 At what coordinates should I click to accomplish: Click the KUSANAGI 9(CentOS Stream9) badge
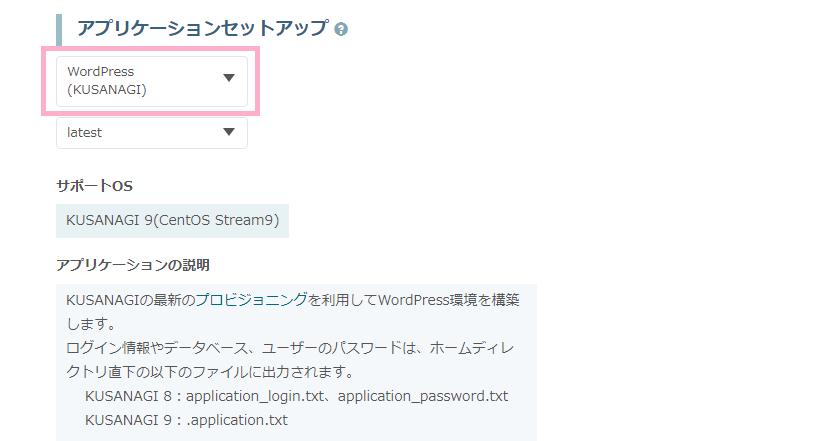click(172, 220)
